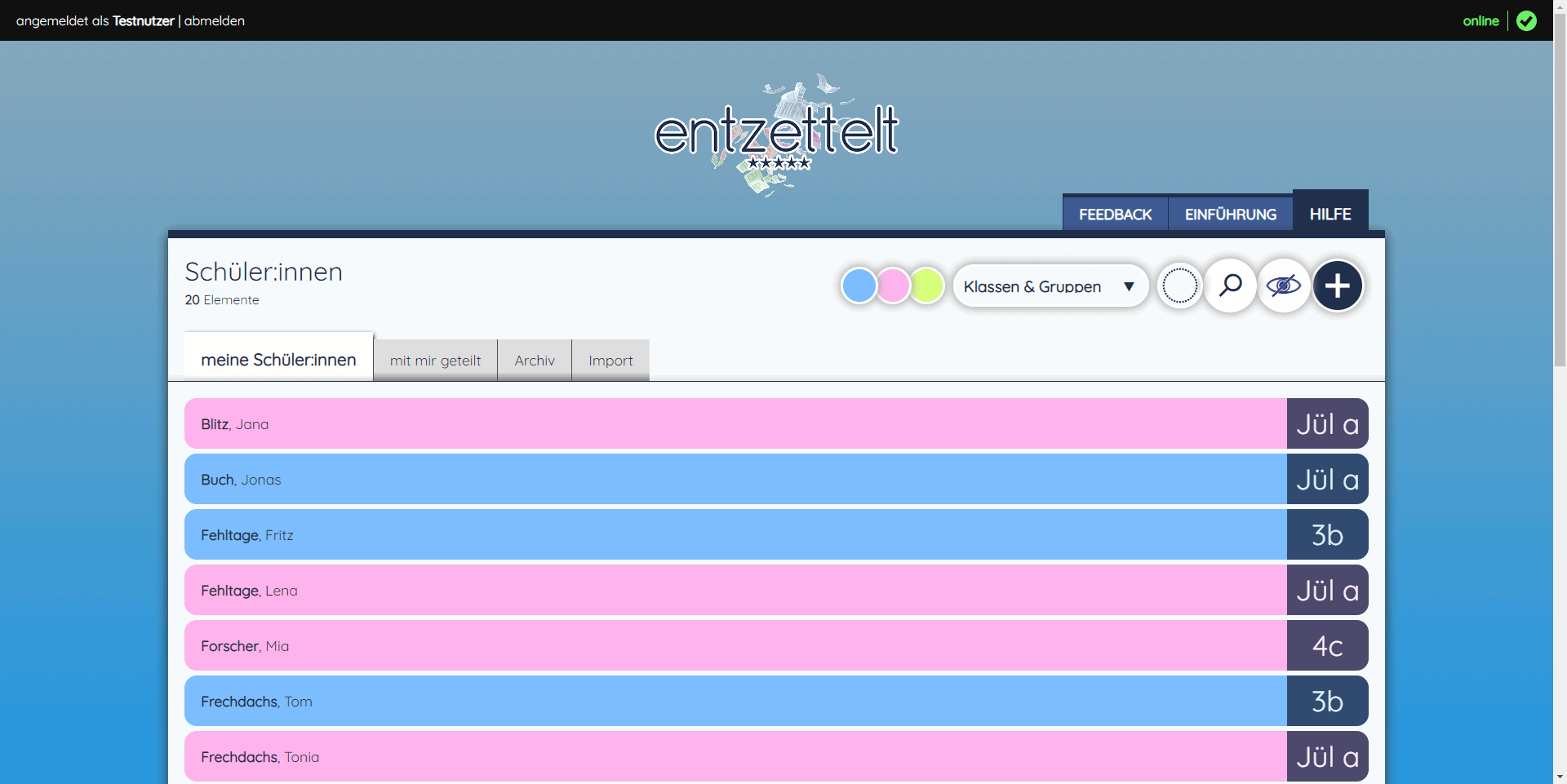The height and width of the screenshot is (784, 1567).
Task: Switch to meine Schüler:innen tab
Action: click(278, 357)
